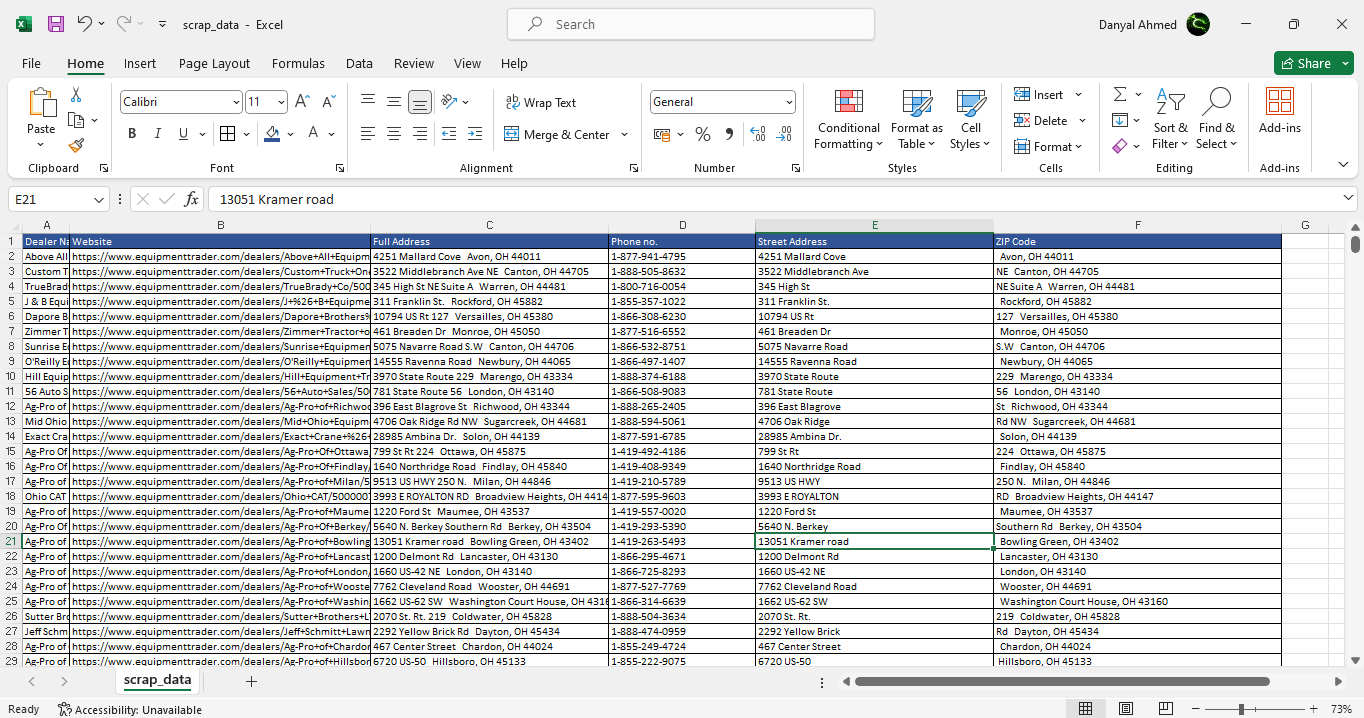Click the Undo arrow icon
Viewport: 1364px width, 718px height.
[x=85, y=24]
